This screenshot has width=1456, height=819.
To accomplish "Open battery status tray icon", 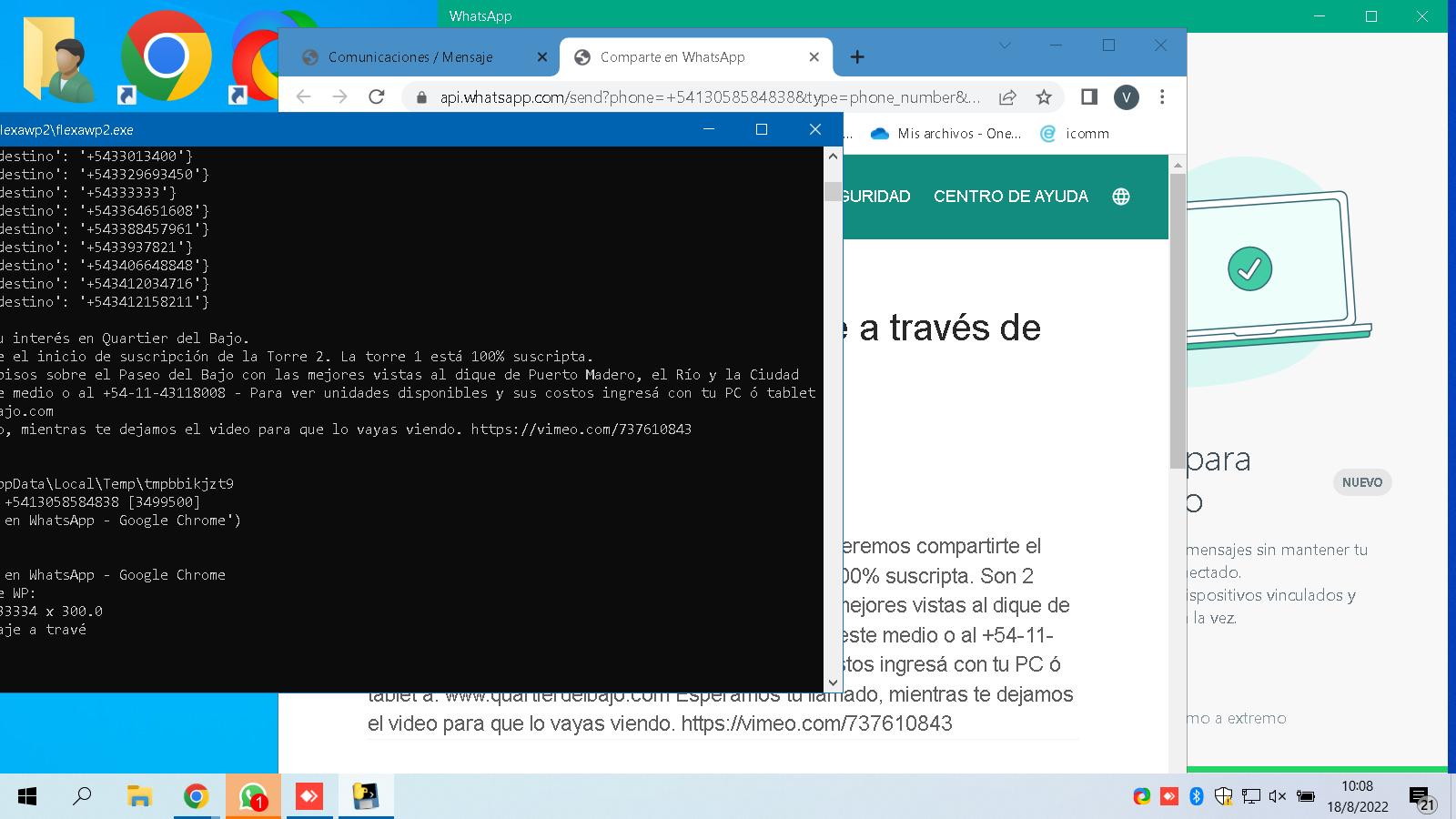I will tap(1306, 796).
